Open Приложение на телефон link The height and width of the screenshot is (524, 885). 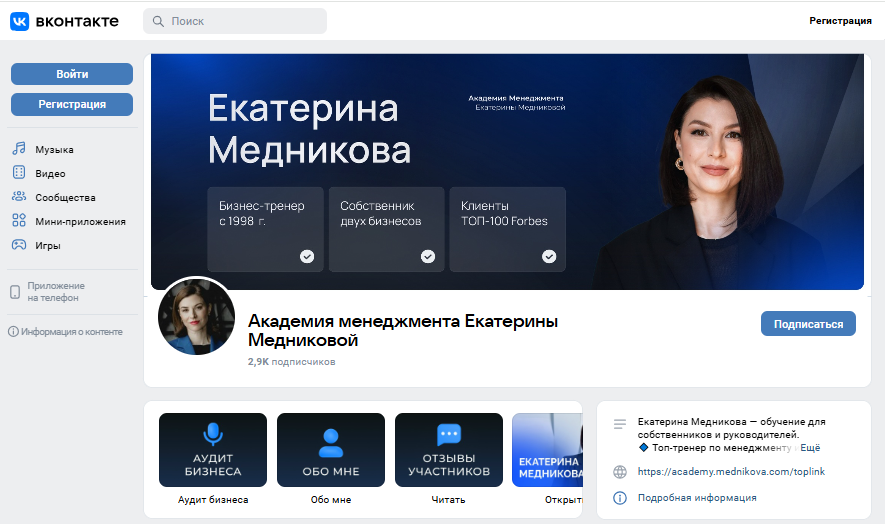point(56,292)
